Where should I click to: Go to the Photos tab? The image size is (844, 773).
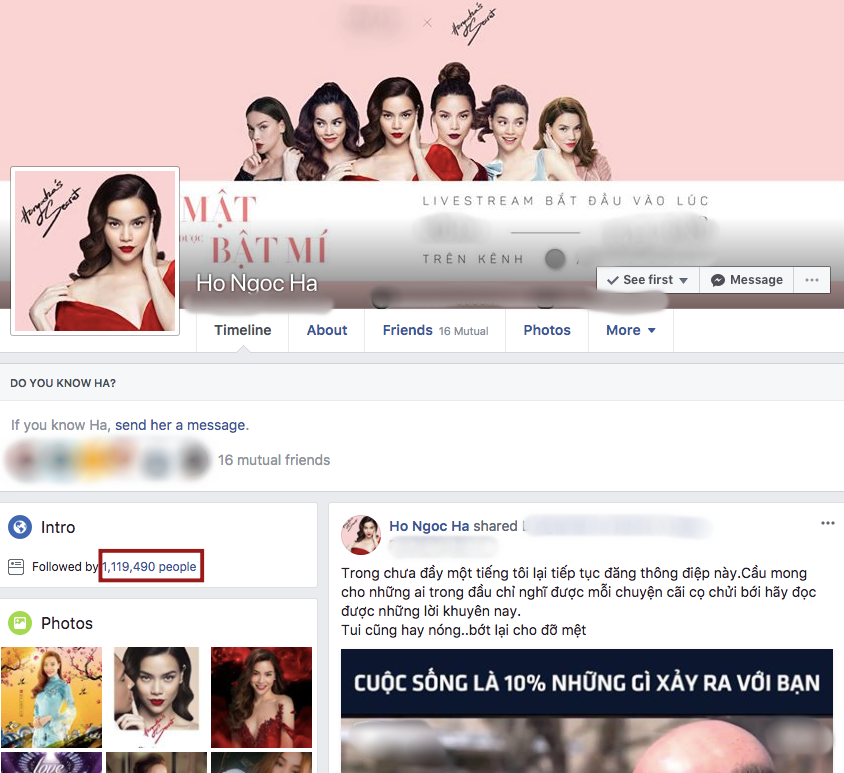547,330
